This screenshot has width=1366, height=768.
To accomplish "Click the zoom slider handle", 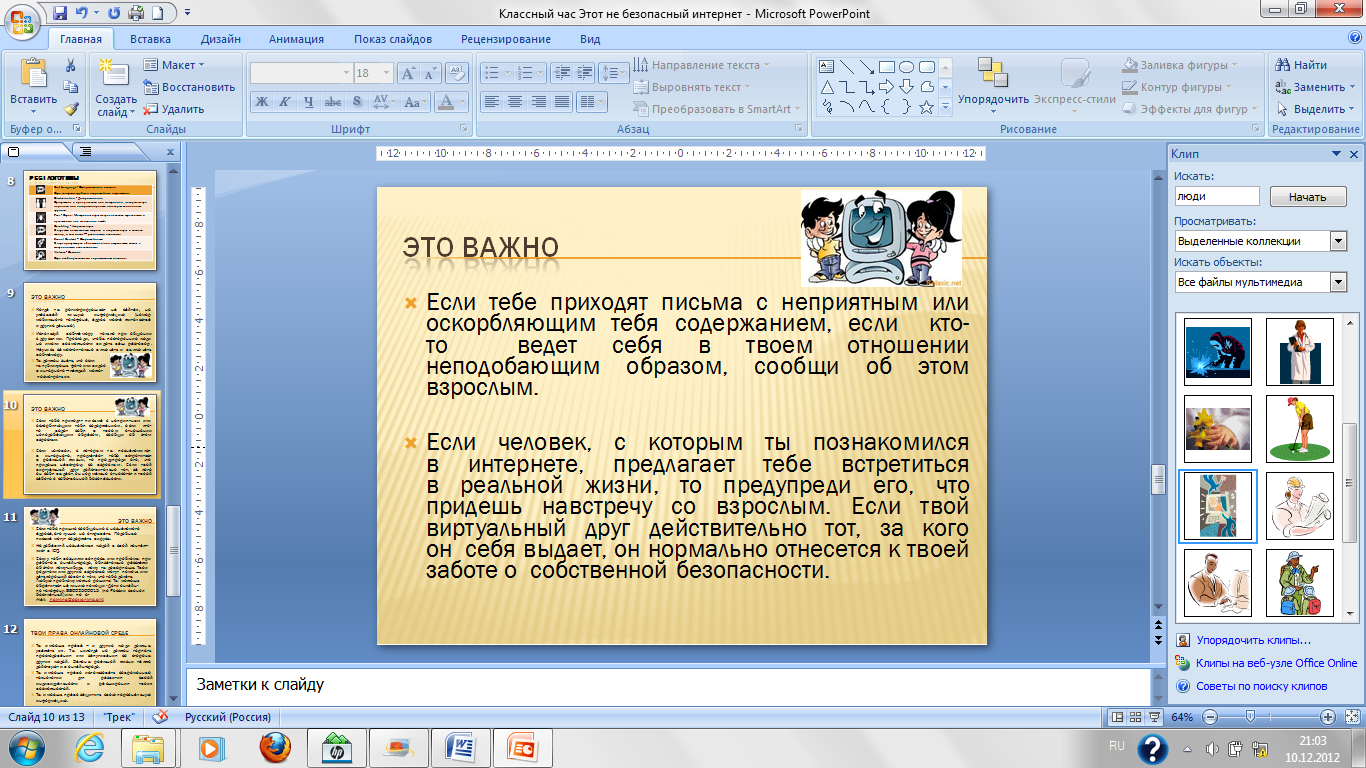I will coord(1250,717).
